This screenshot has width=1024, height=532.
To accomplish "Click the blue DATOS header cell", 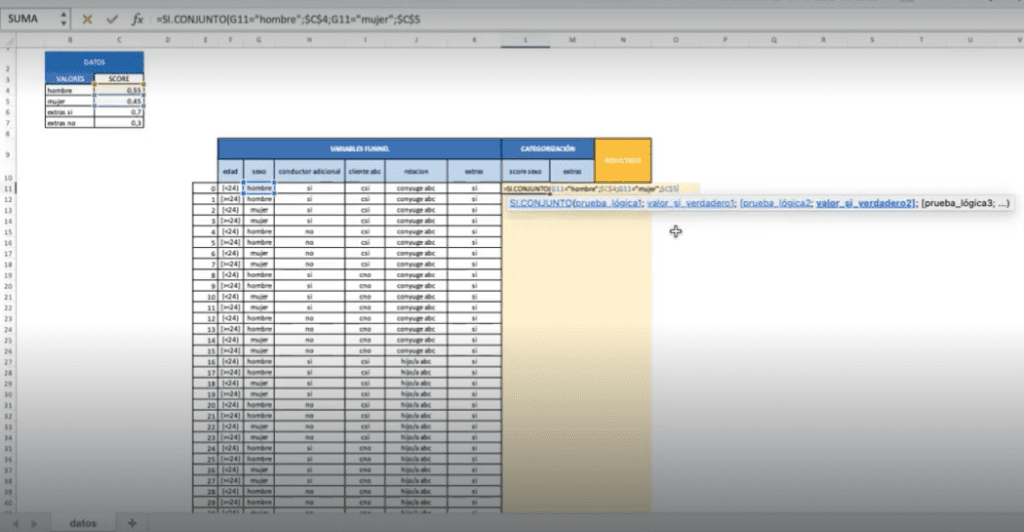I will coord(94,62).
